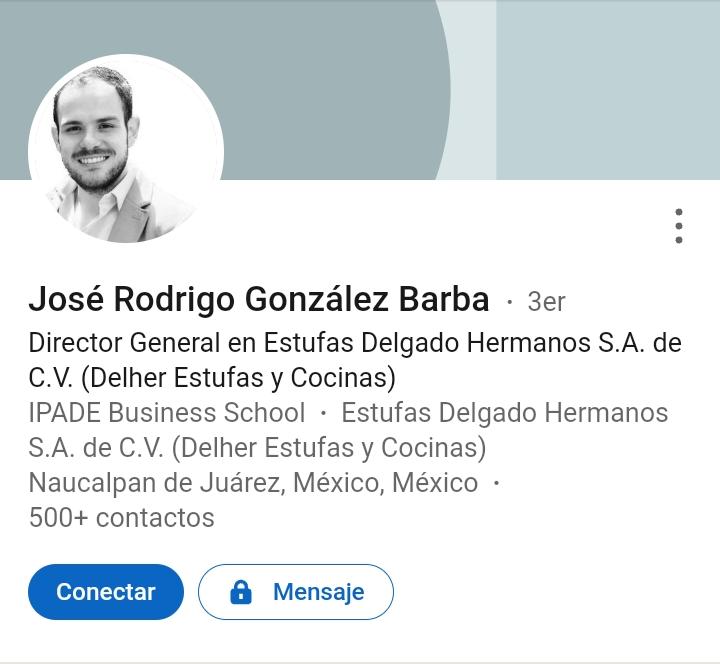Send a message via Mensaje button
The height and width of the screenshot is (664, 720).
click(296, 591)
